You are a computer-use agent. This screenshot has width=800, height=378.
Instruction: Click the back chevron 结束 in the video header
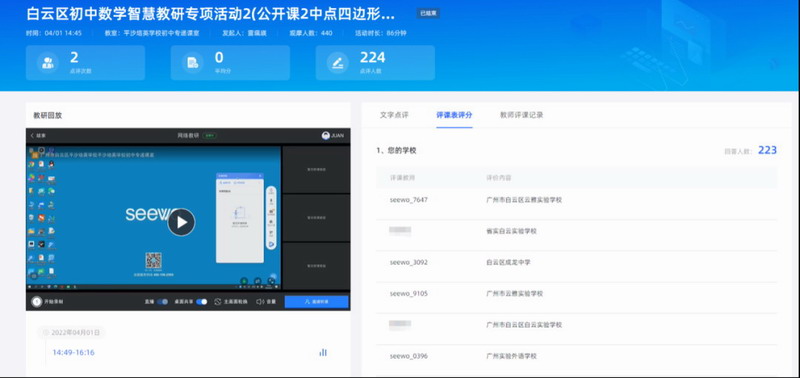click(x=38, y=136)
